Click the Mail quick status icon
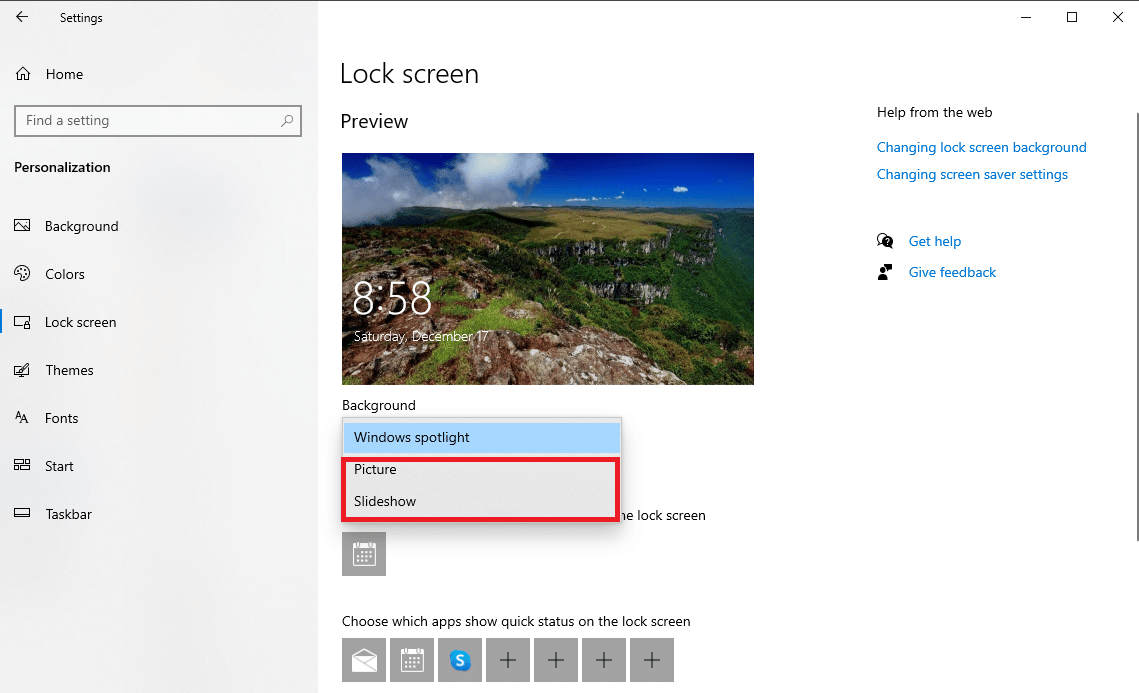This screenshot has width=1139, height=693. pyautogui.click(x=364, y=660)
